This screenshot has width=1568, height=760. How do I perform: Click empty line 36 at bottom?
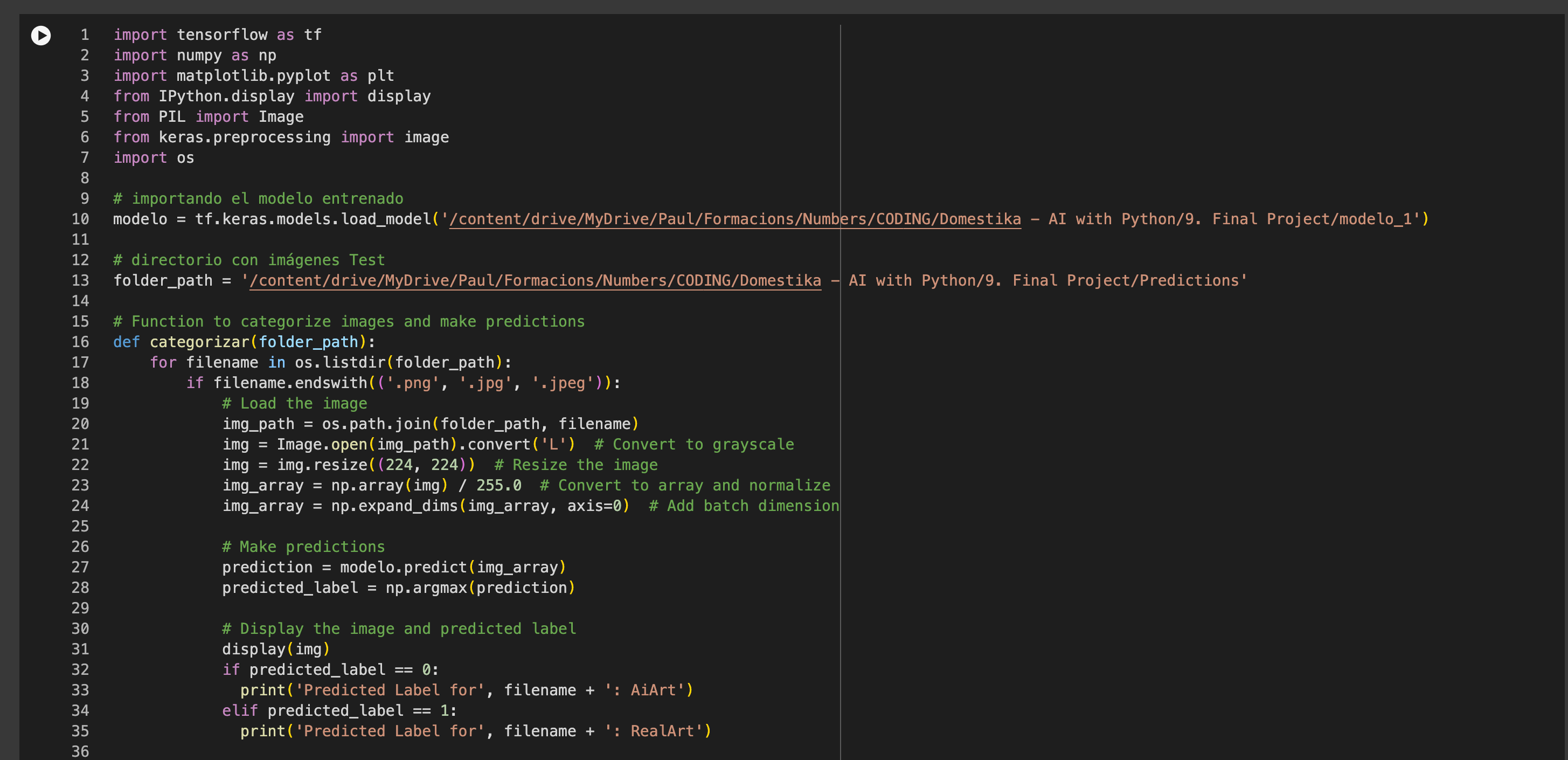(x=365, y=751)
